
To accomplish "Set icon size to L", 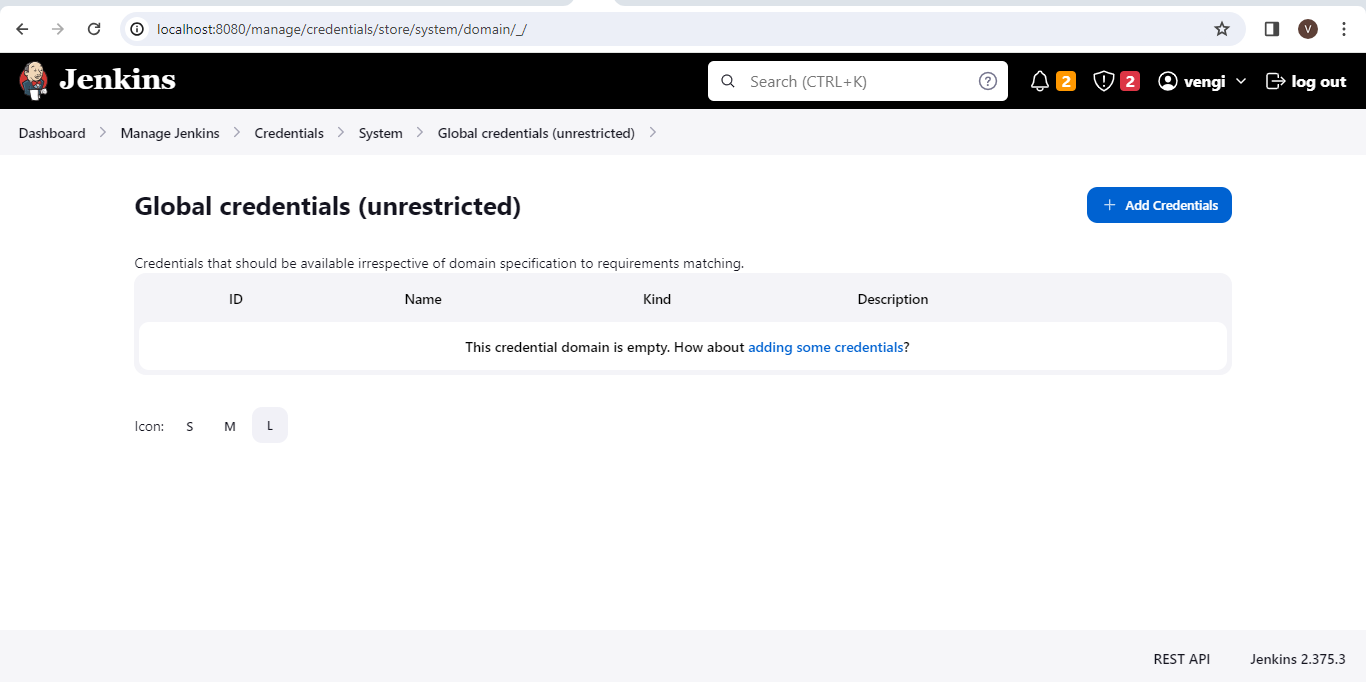I will pyautogui.click(x=270, y=426).
